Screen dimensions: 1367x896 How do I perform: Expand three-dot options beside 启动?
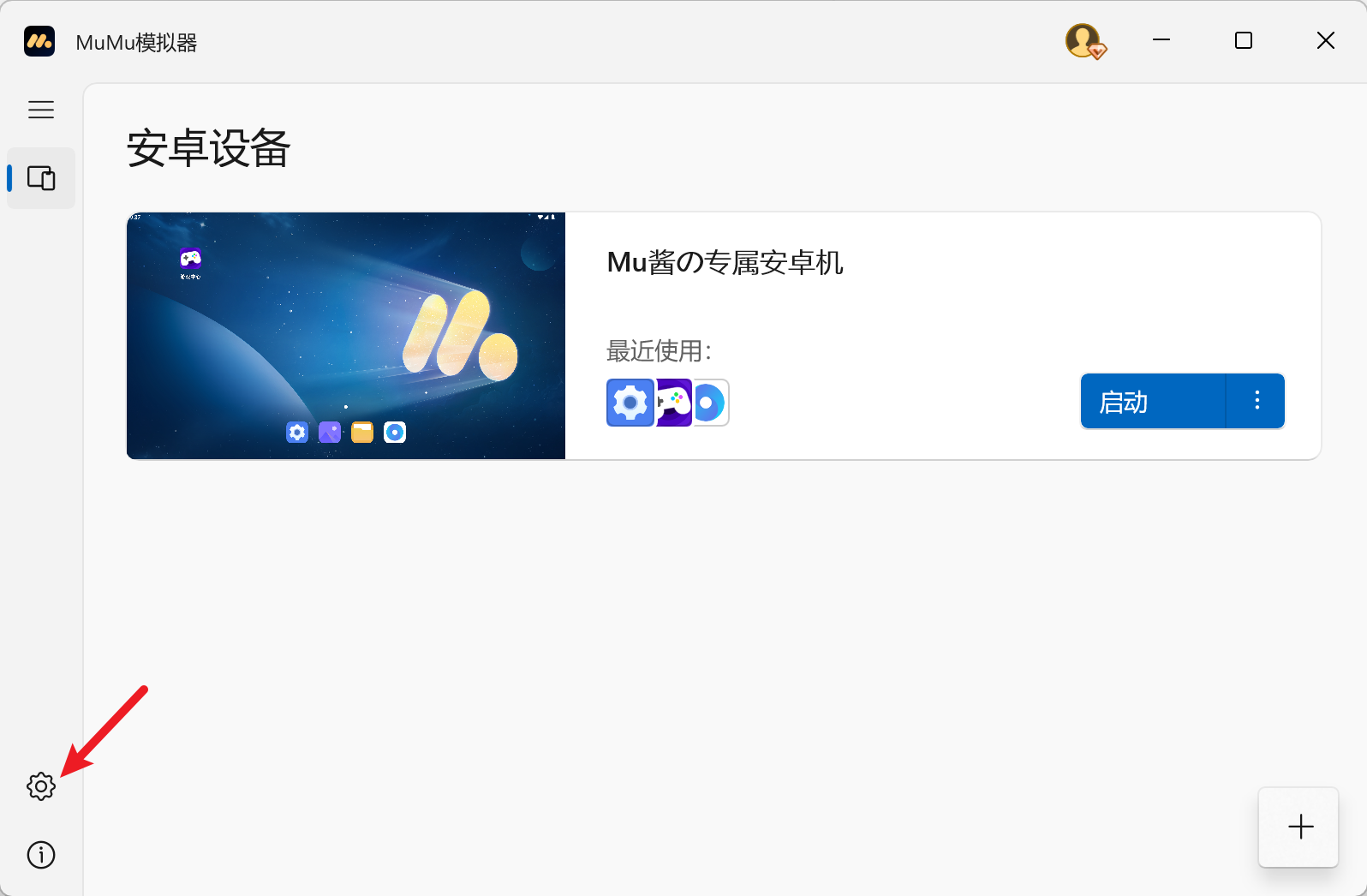1257,401
